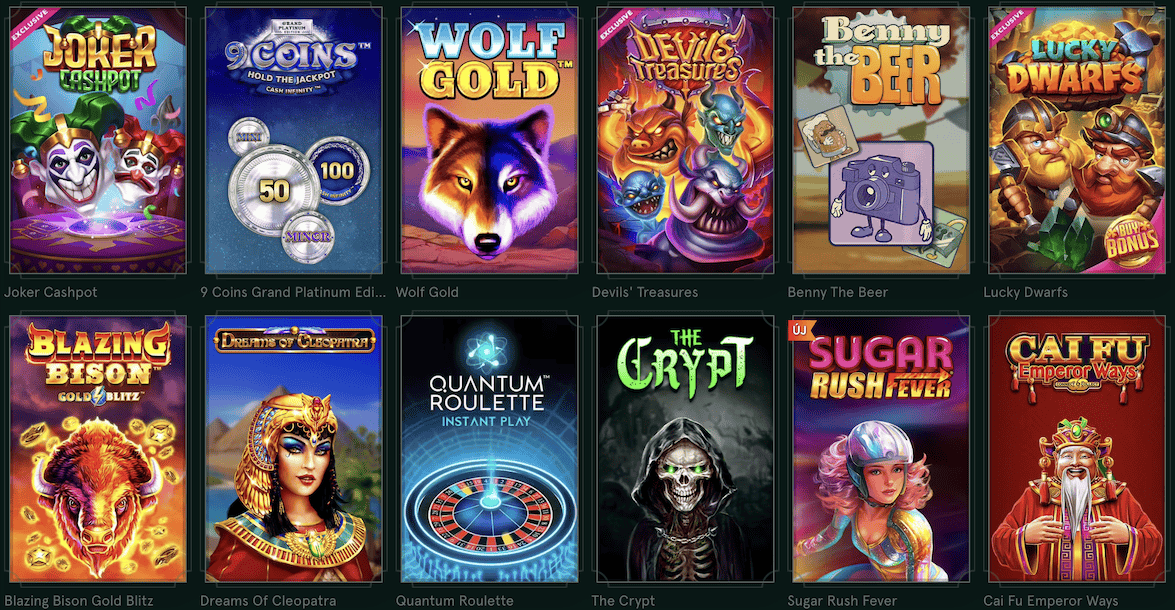Image resolution: width=1175 pixels, height=610 pixels.
Task: Open the Joker Cashpot game thumbnail
Action: pos(97,140)
